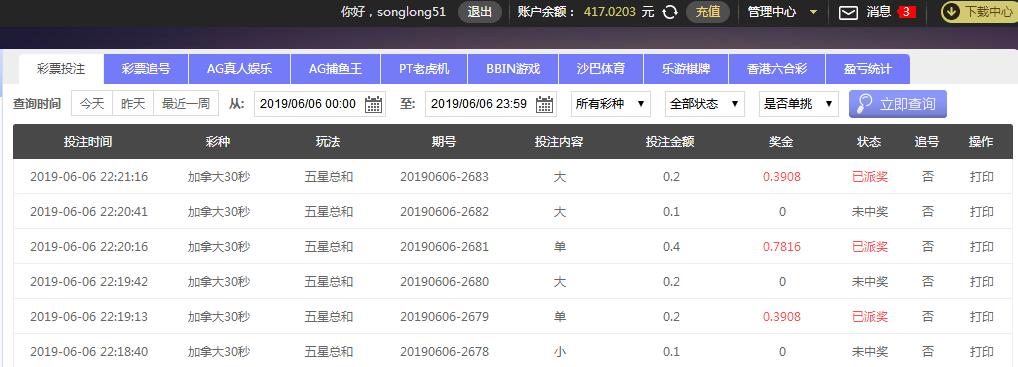This screenshot has width=1018, height=367.
Task: Open the messages envelope icon
Action: click(848, 12)
